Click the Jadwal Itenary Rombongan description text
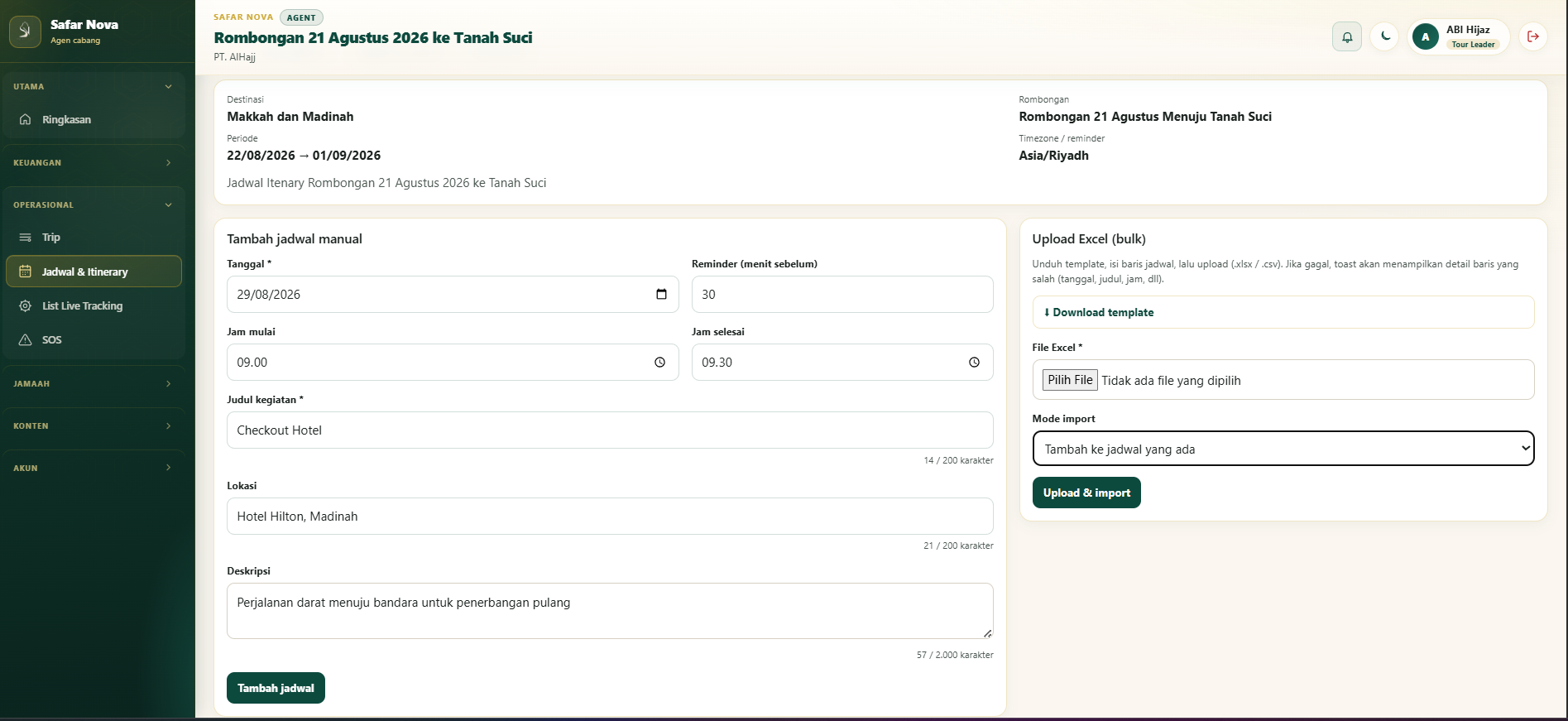This screenshot has width=1568, height=721. (x=386, y=183)
